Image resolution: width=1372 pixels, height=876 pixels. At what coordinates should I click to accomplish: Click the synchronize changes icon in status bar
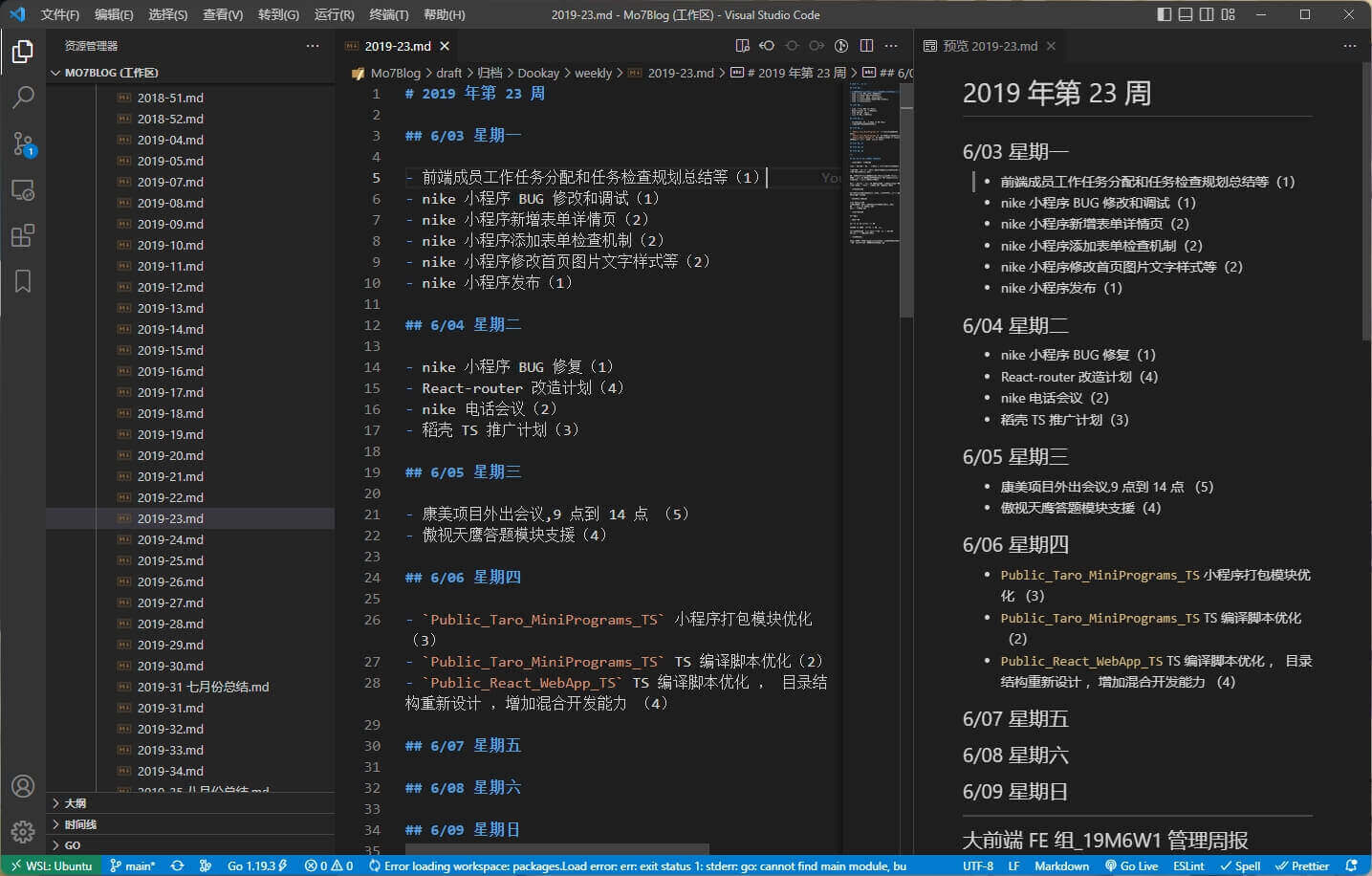(177, 865)
